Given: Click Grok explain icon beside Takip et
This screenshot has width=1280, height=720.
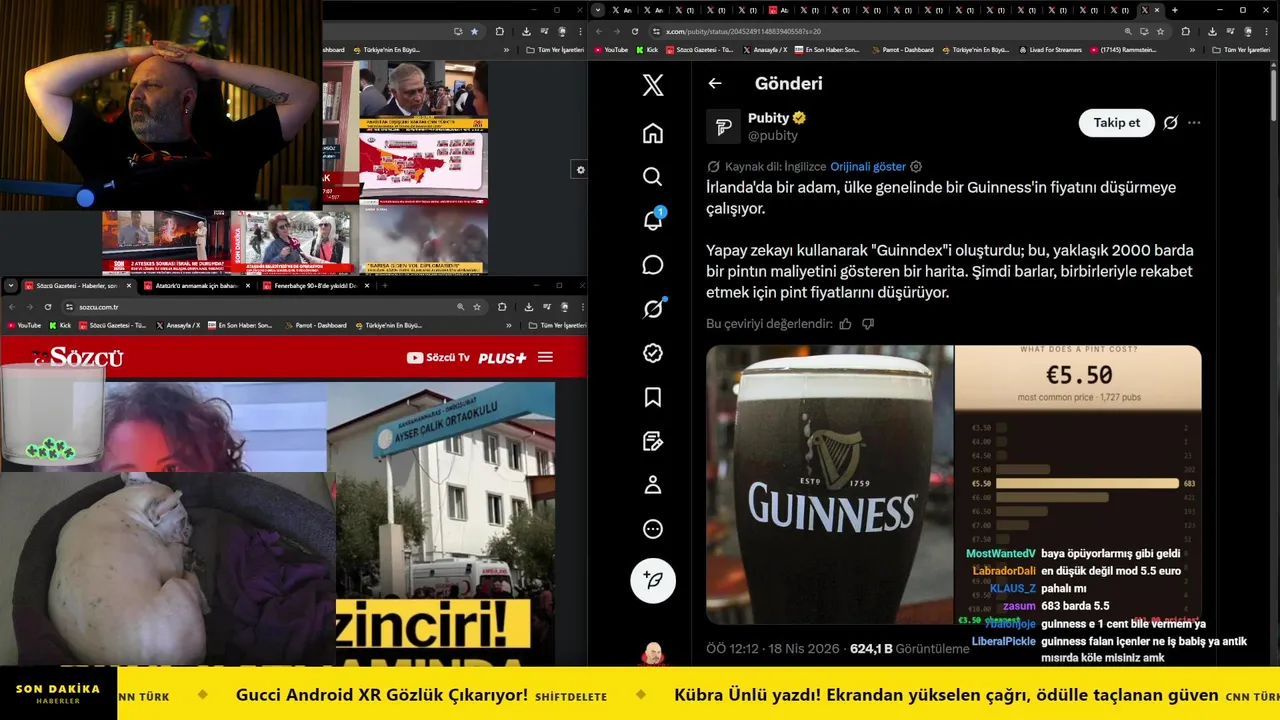Looking at the screenshot, I should click(x=1171, y=123).
